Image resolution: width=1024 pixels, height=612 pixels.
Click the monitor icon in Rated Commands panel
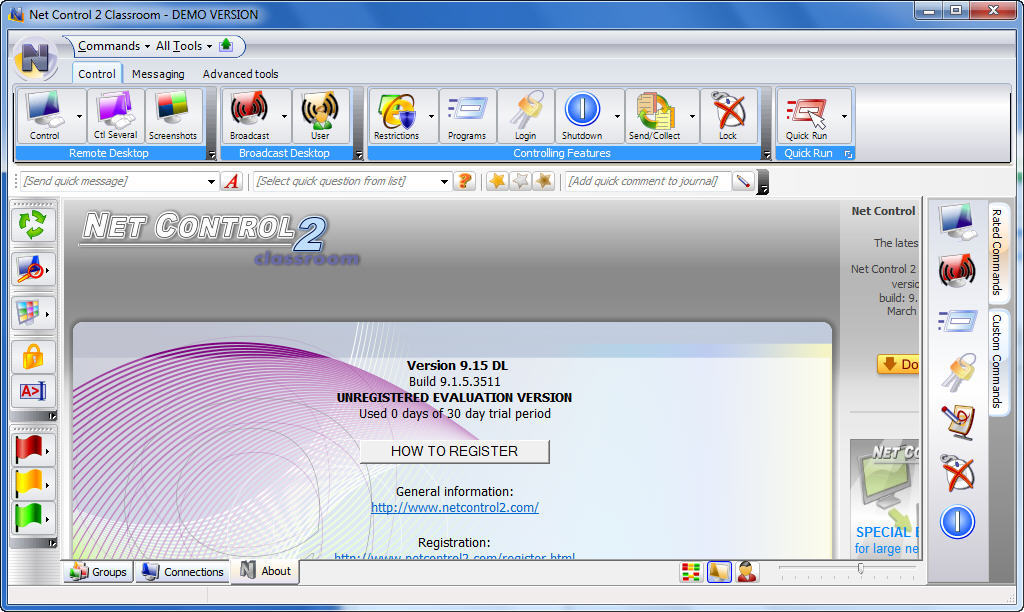click(957, 221)
